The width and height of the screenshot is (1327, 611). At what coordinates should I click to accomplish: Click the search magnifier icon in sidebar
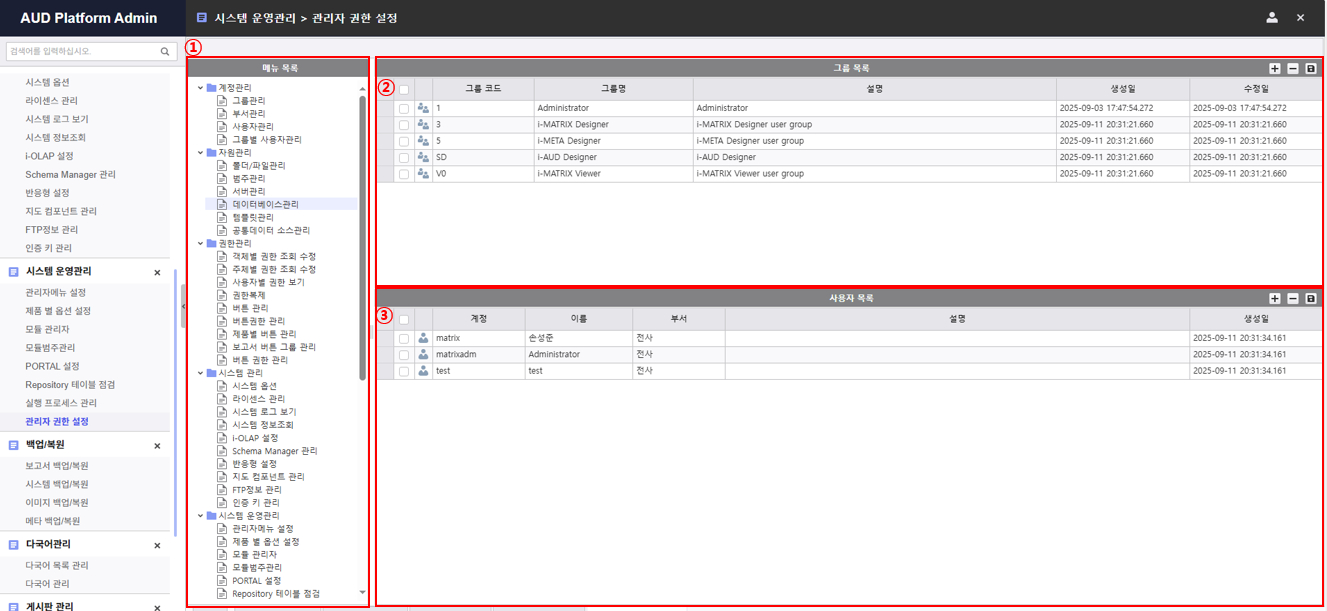click(x=166, y=51)
